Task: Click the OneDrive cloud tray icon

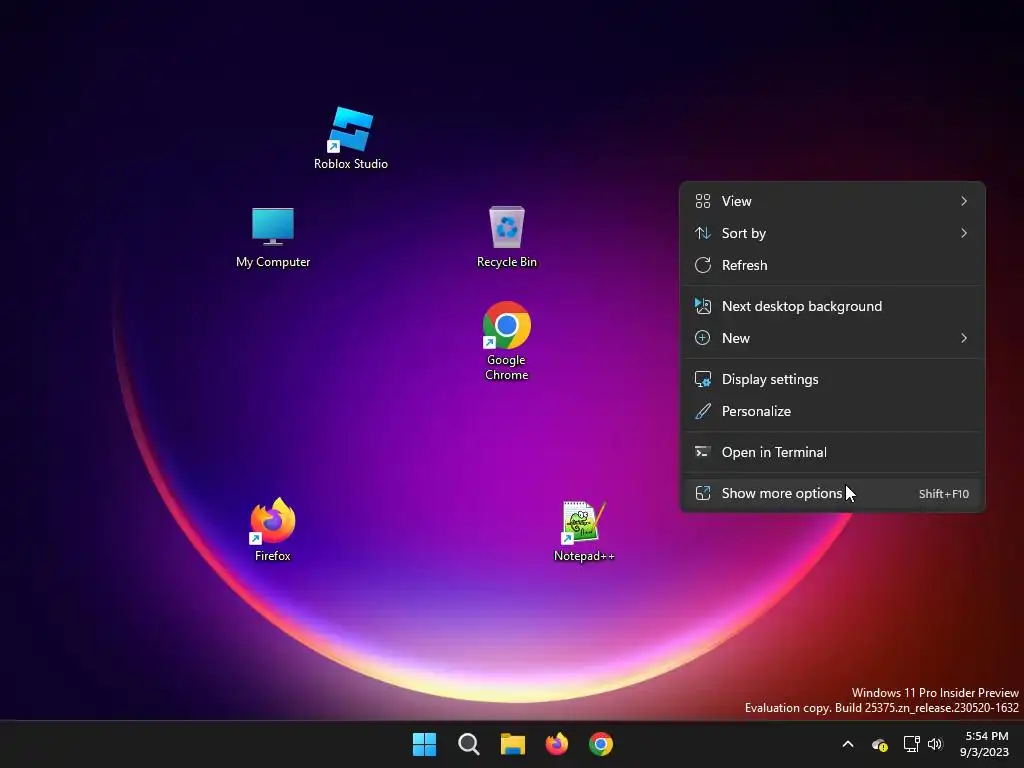Action: (x=880, y=744)
